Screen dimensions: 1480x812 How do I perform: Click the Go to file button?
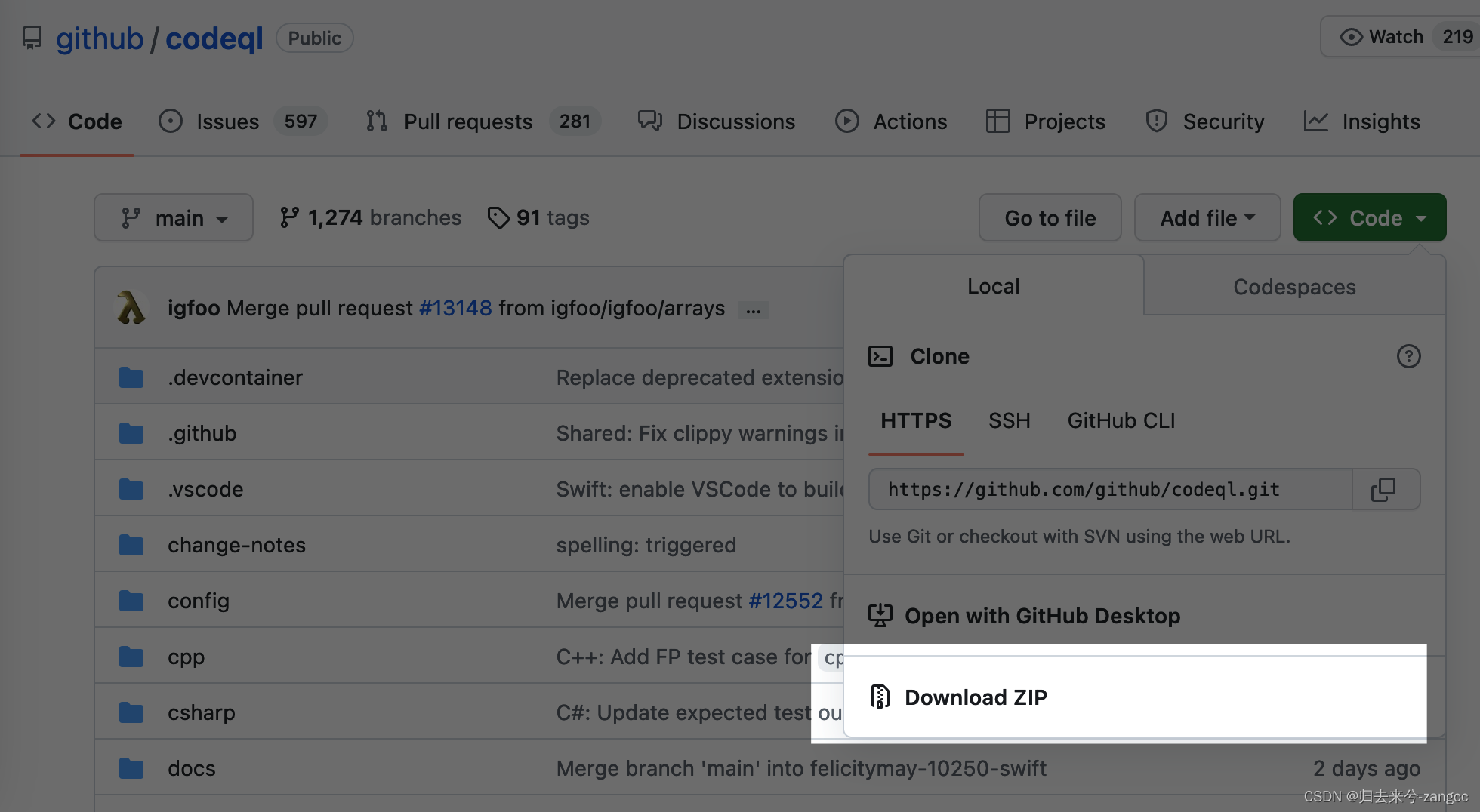click(x=1050, y=217)
